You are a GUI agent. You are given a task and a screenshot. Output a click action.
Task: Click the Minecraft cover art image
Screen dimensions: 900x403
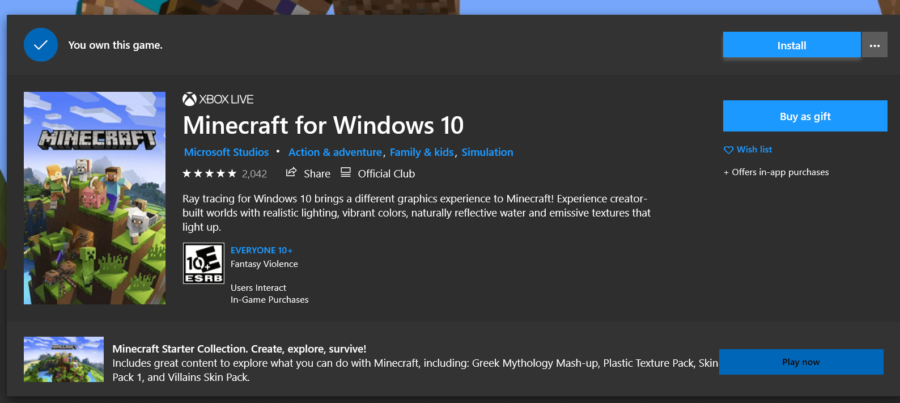pos(94,198)
